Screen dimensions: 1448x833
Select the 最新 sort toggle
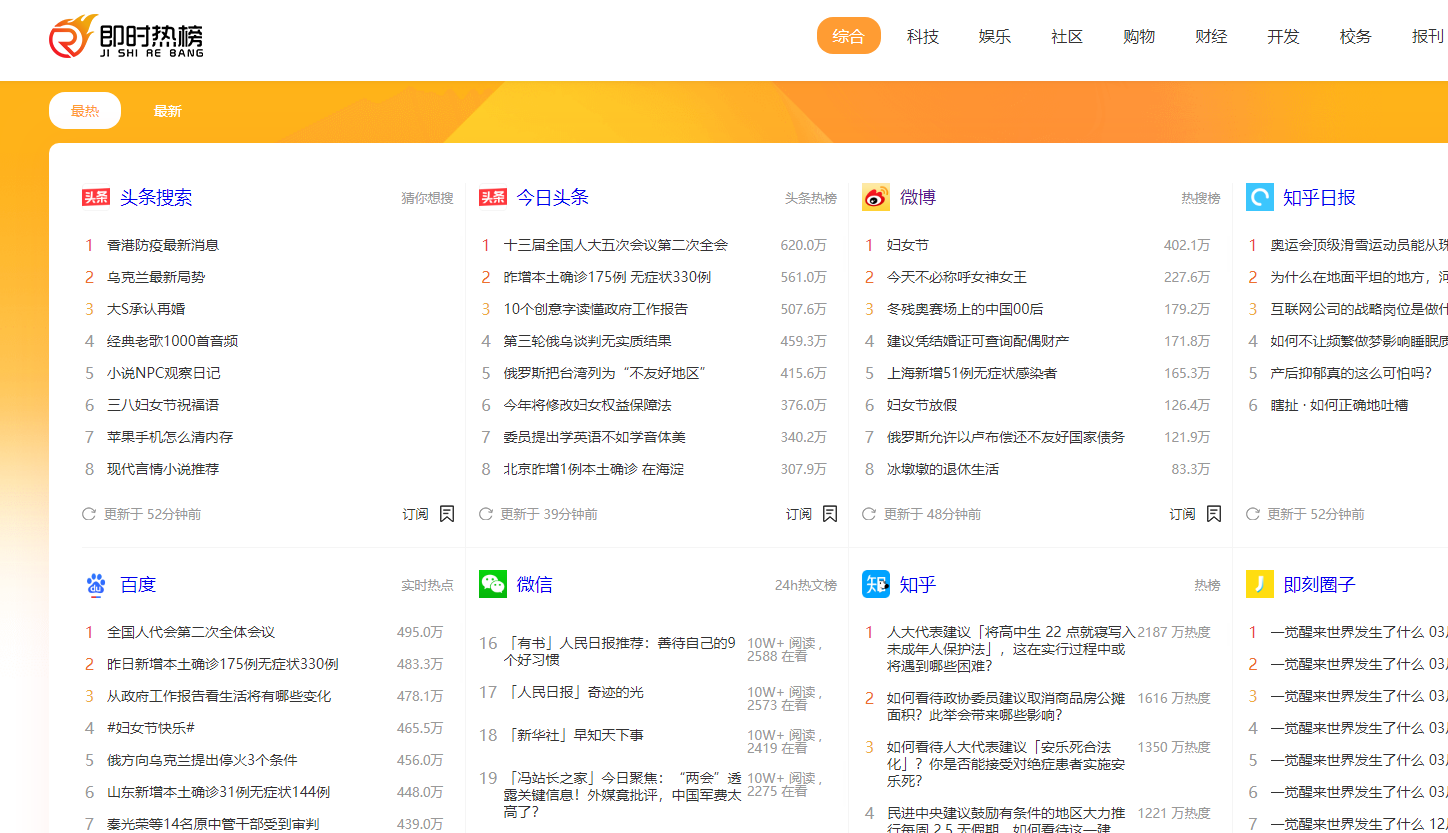168,111
